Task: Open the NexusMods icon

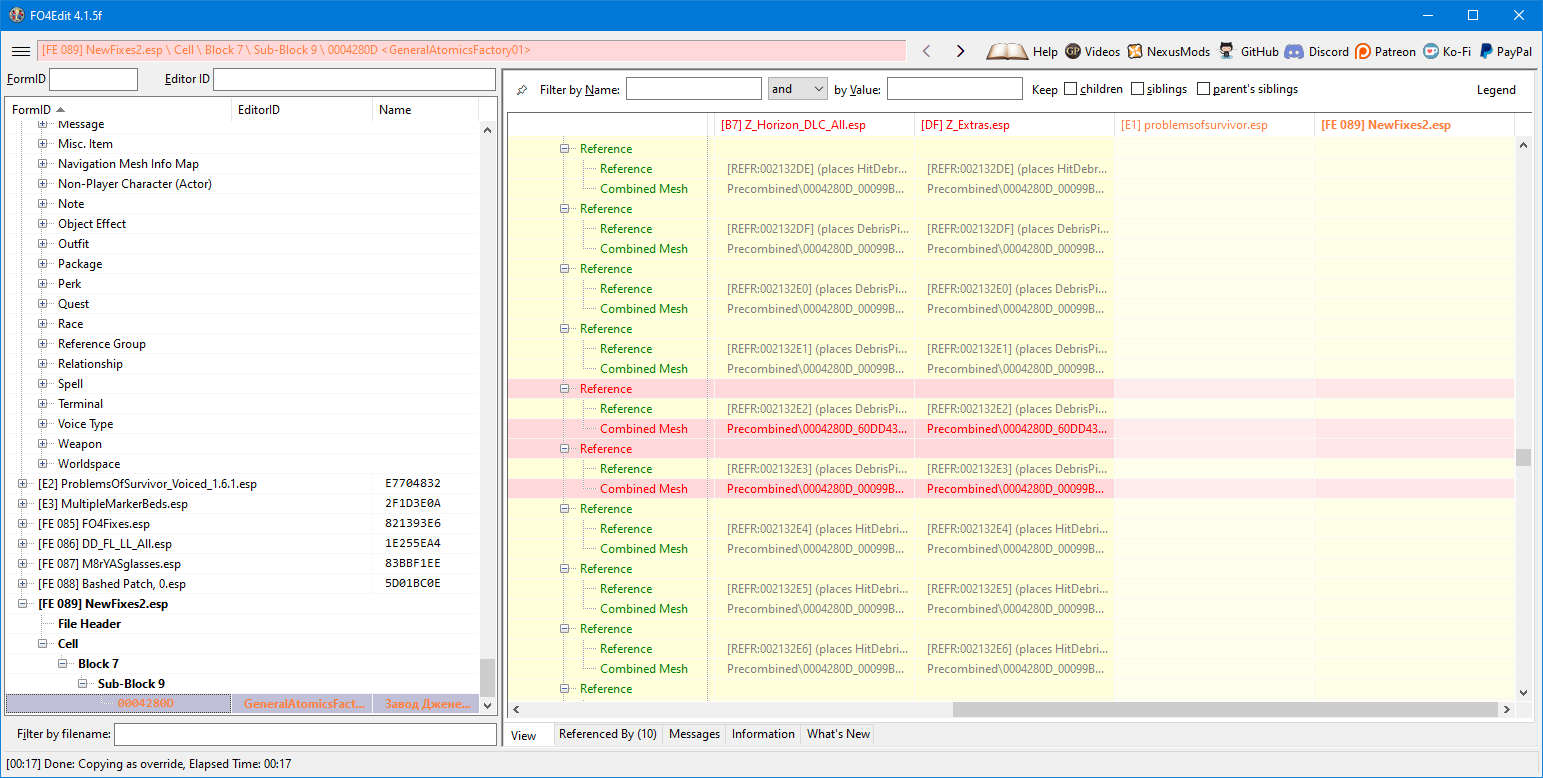Action: [1135, 51]
